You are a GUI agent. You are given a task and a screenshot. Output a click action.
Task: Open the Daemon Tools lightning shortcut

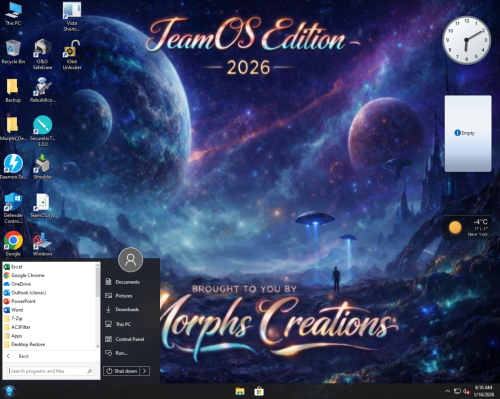coord(13,167)
